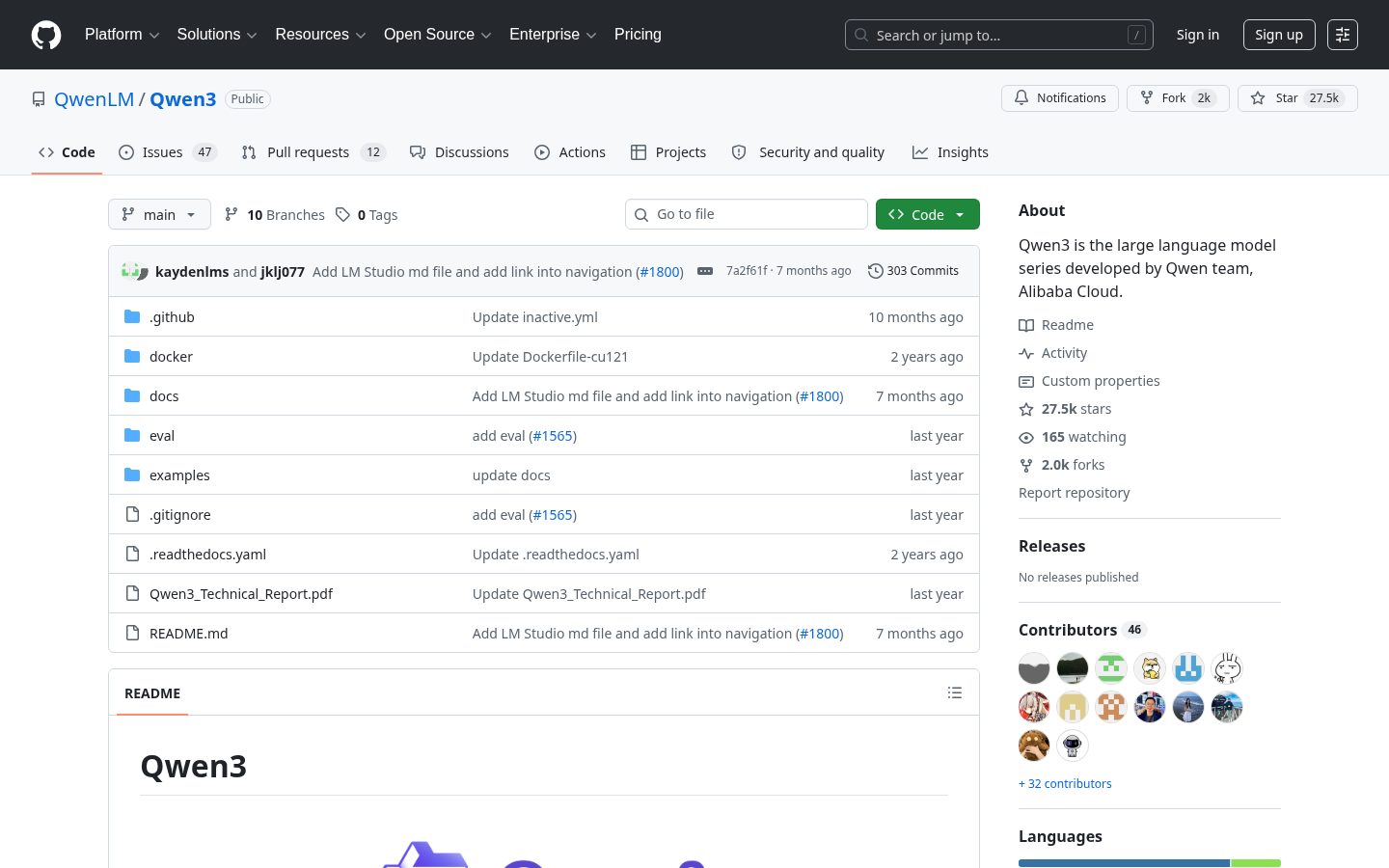
Task: Open the Activity link in About
Action: (1053, 353)
